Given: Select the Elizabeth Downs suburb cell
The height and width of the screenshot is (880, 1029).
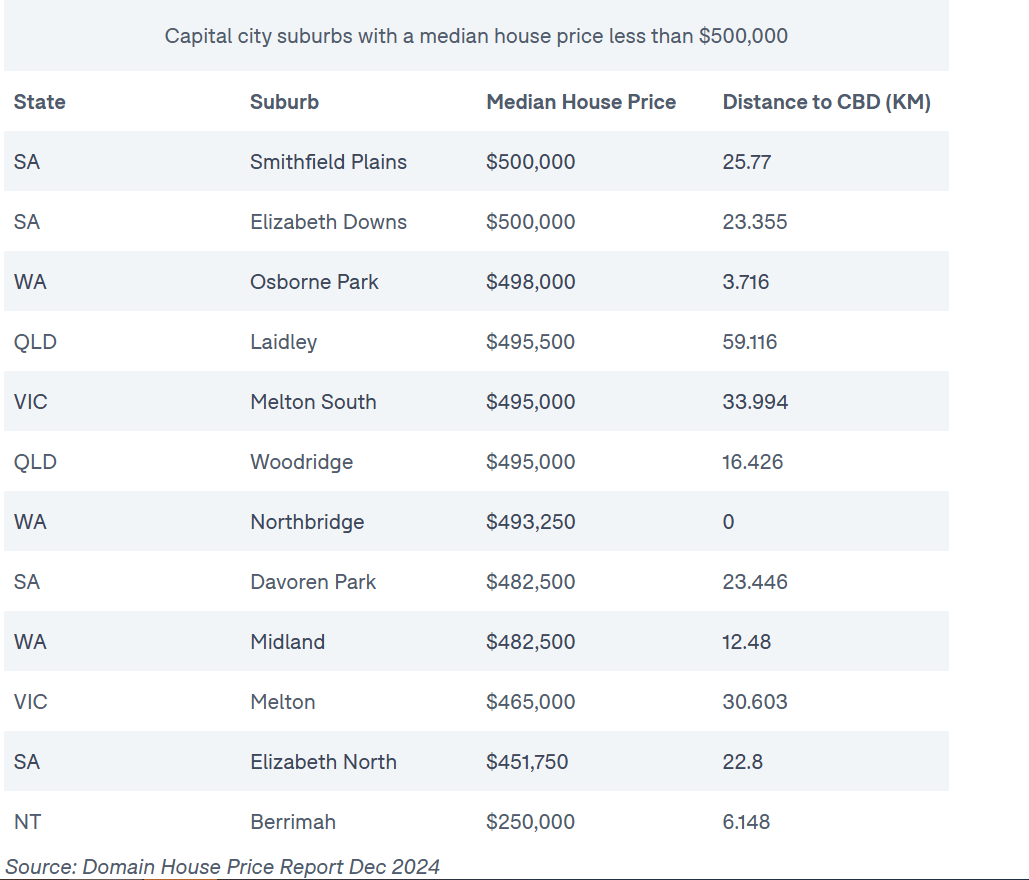Looking at the screenshot, I should [328, 222].
